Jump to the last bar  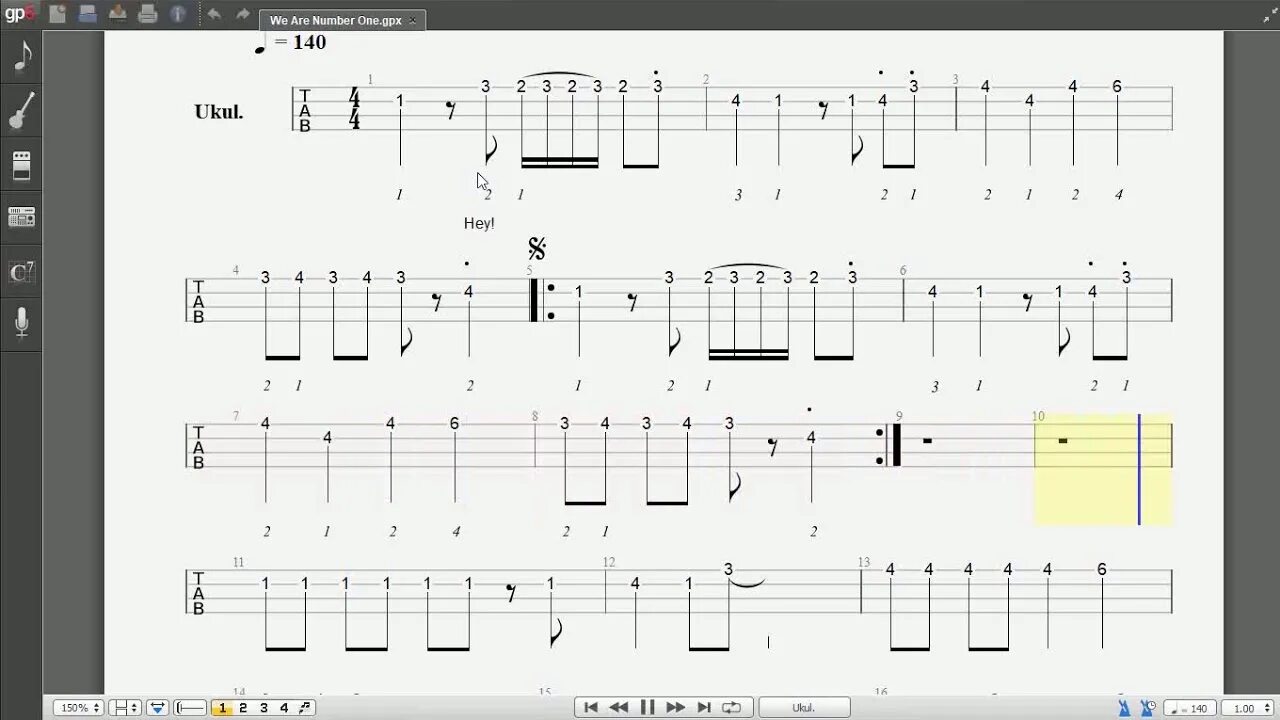(703, 708)
